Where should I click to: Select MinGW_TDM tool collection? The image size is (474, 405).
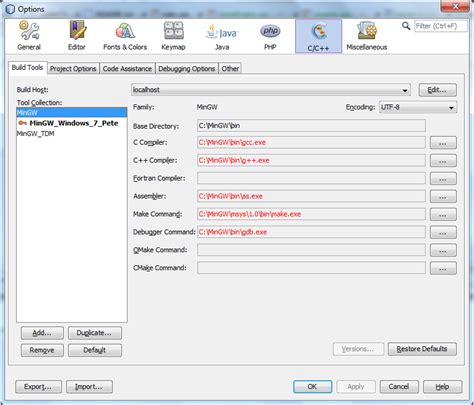coord(72,134)
